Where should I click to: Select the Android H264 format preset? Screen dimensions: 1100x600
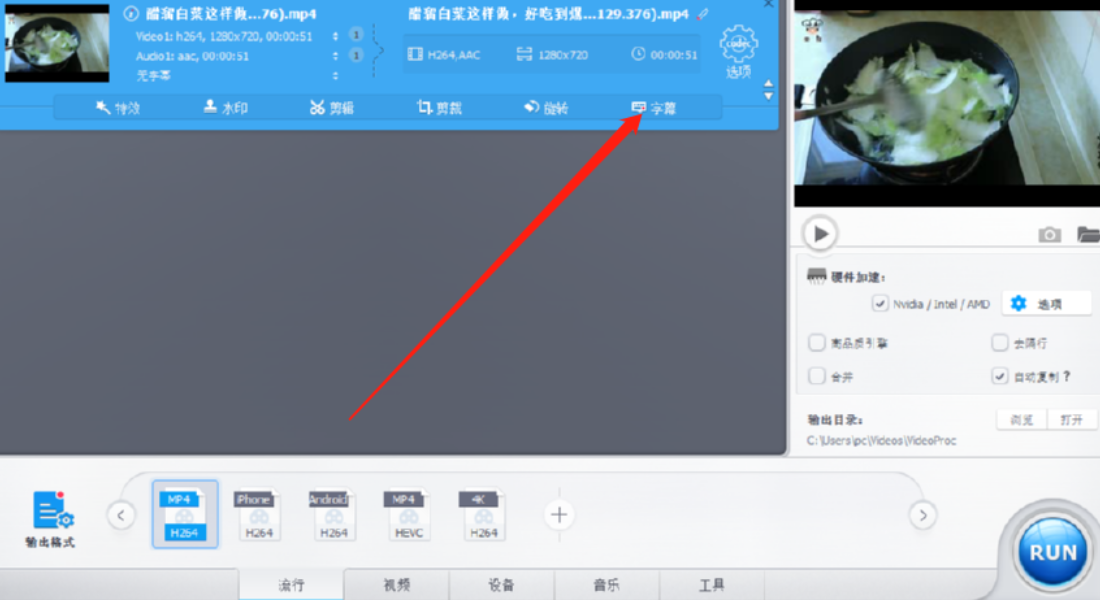click(333, 514)
